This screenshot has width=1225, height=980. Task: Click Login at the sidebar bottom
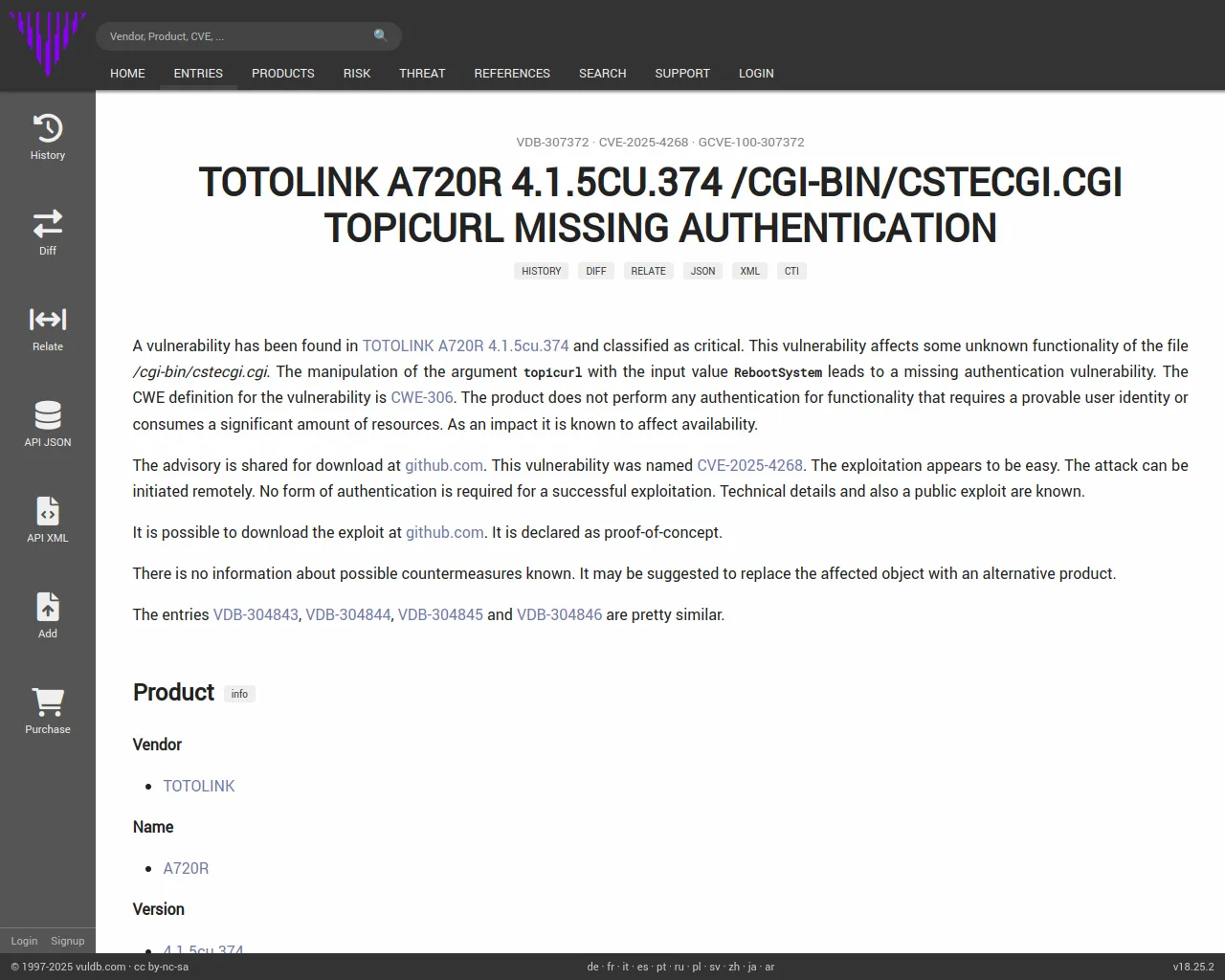24,941
